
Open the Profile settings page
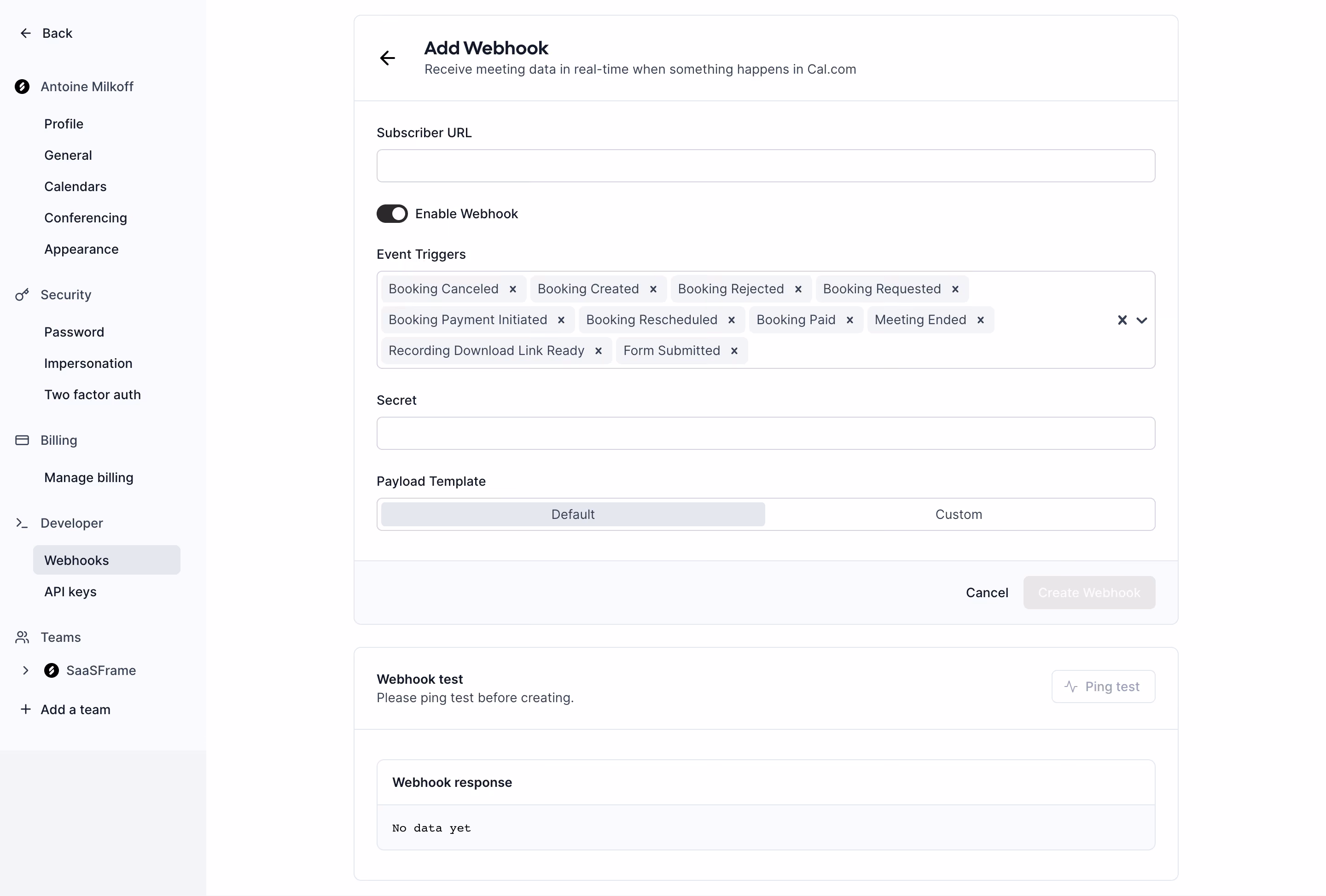[x=64, y=124]
